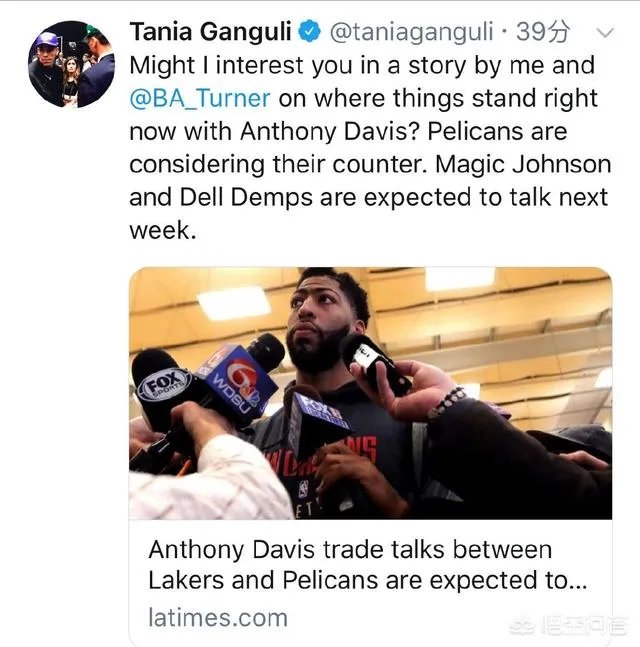
Task: Click the beaded bracelet on reporter's wrist
Action: (446, 402)
